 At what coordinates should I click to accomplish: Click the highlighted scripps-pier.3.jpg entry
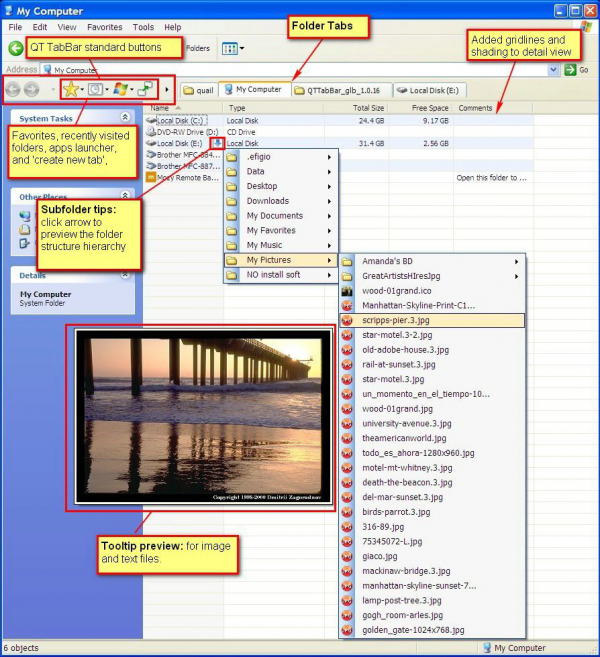[x=432, y=320]
